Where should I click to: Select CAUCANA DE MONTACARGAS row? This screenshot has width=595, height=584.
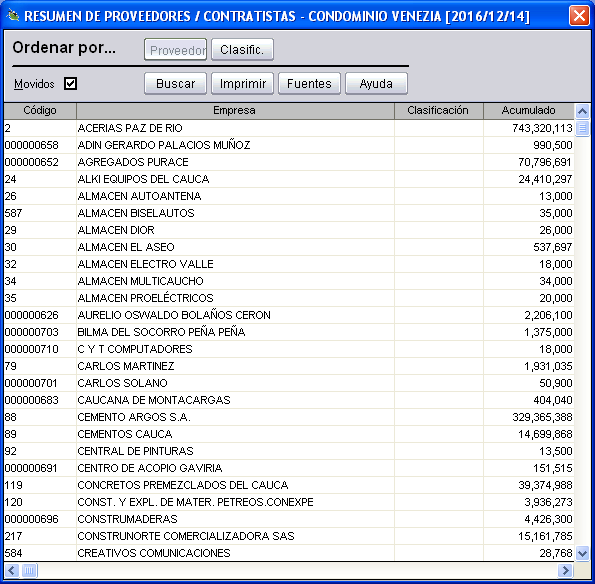point(289,400)
